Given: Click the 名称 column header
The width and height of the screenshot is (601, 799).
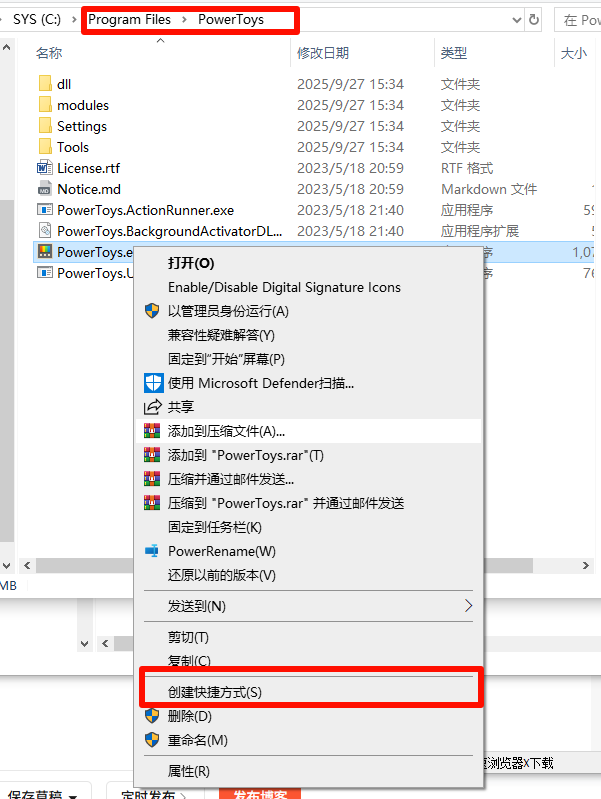Looking at the screenshot, I should tap(49, 53).
